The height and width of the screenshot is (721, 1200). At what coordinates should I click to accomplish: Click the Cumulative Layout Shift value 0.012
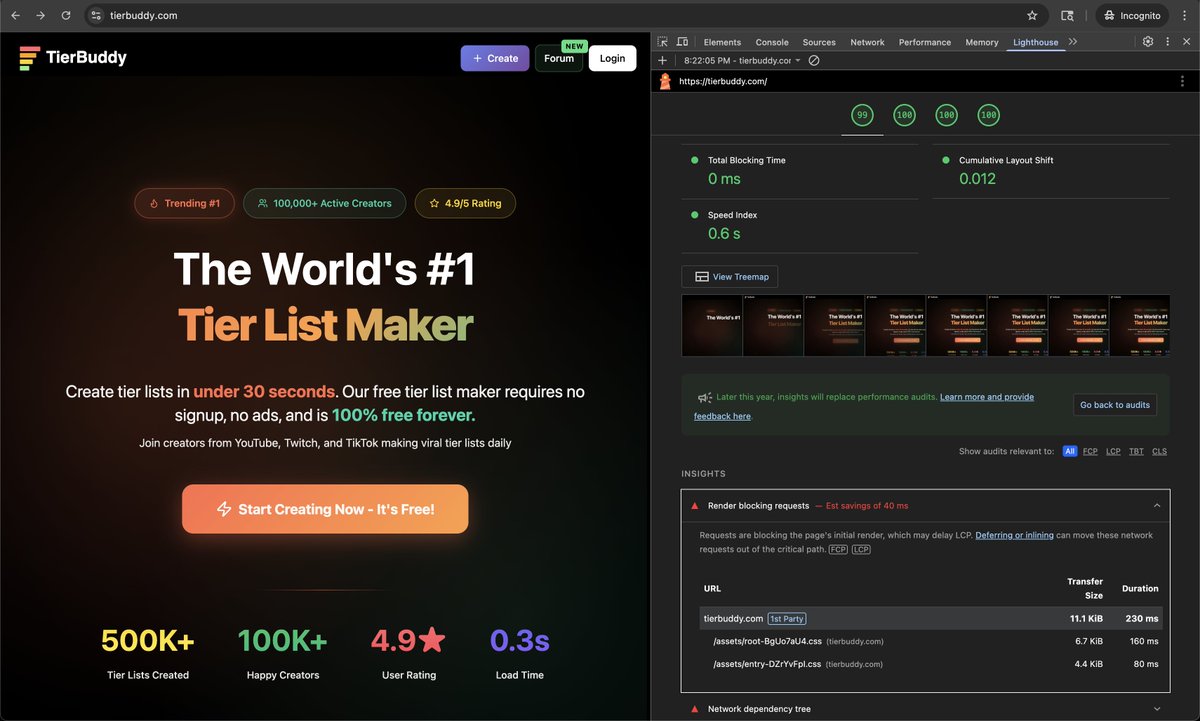(x=977, y=179)
